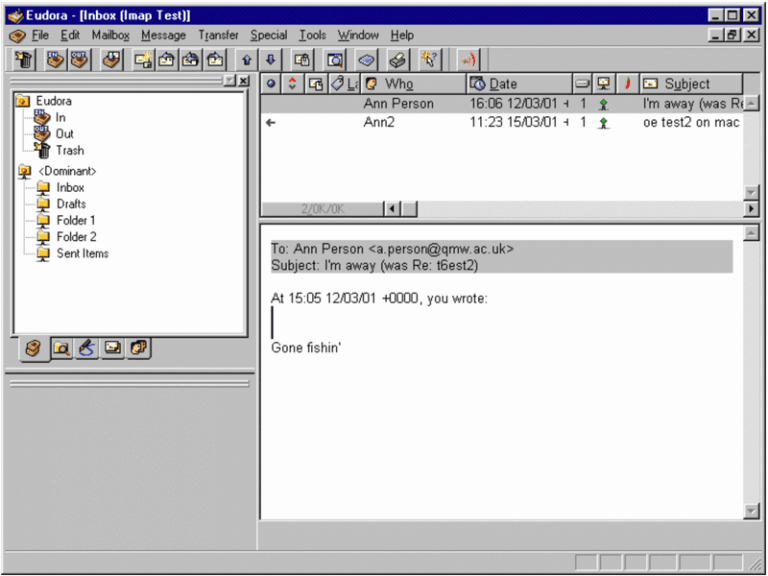Select the Drafts folder
The height and width of the screenshot is (576, 768).
coord(71,204)
